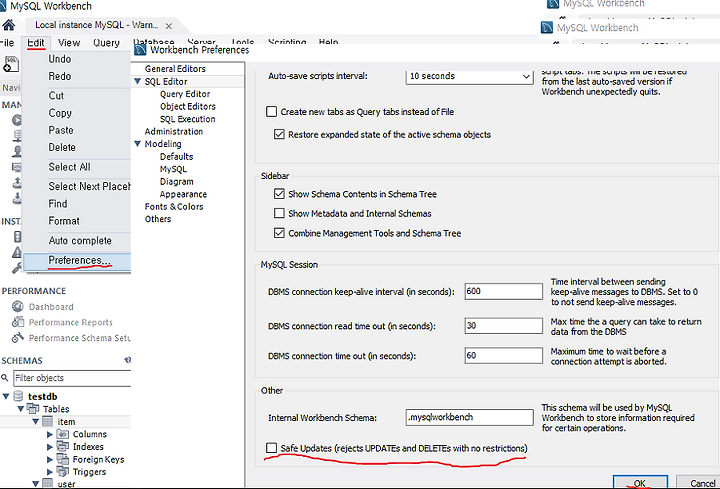This screenshot has width=720, height=489.
Task: Click the Columns folder icon
Action: (62, 434)
